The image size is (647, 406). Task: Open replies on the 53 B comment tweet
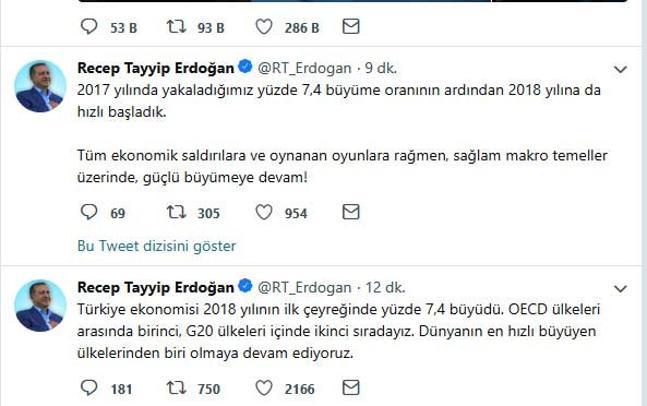click(x=89, y=27)
